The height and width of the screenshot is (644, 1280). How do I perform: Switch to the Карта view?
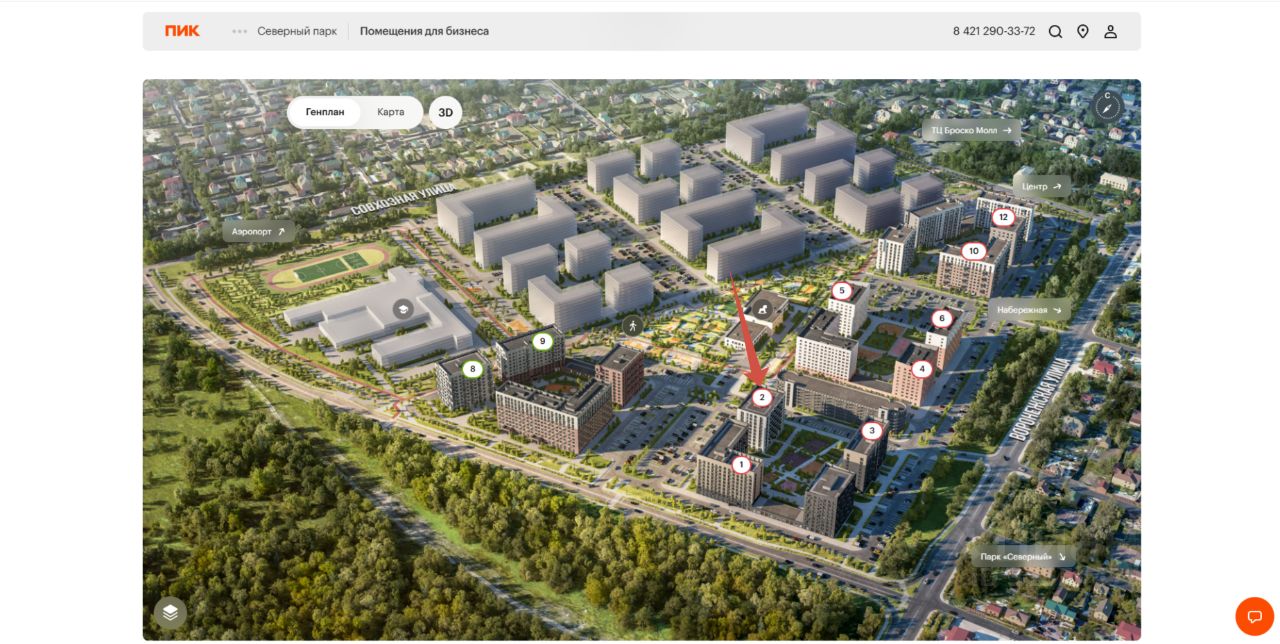[x=391, y=112]
